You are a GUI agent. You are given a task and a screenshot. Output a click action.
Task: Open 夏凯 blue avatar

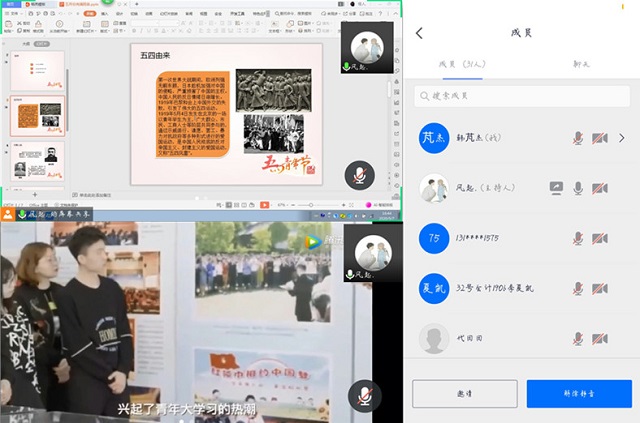(x=434, y=288)
